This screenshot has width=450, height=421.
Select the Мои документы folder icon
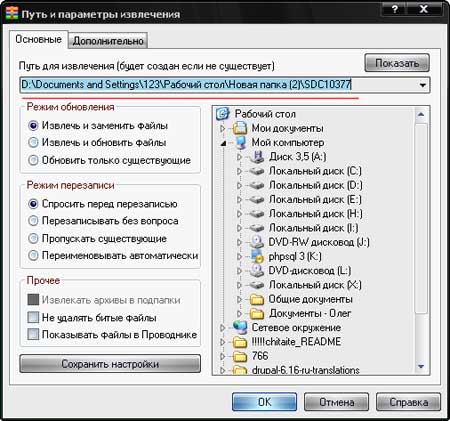240,128
